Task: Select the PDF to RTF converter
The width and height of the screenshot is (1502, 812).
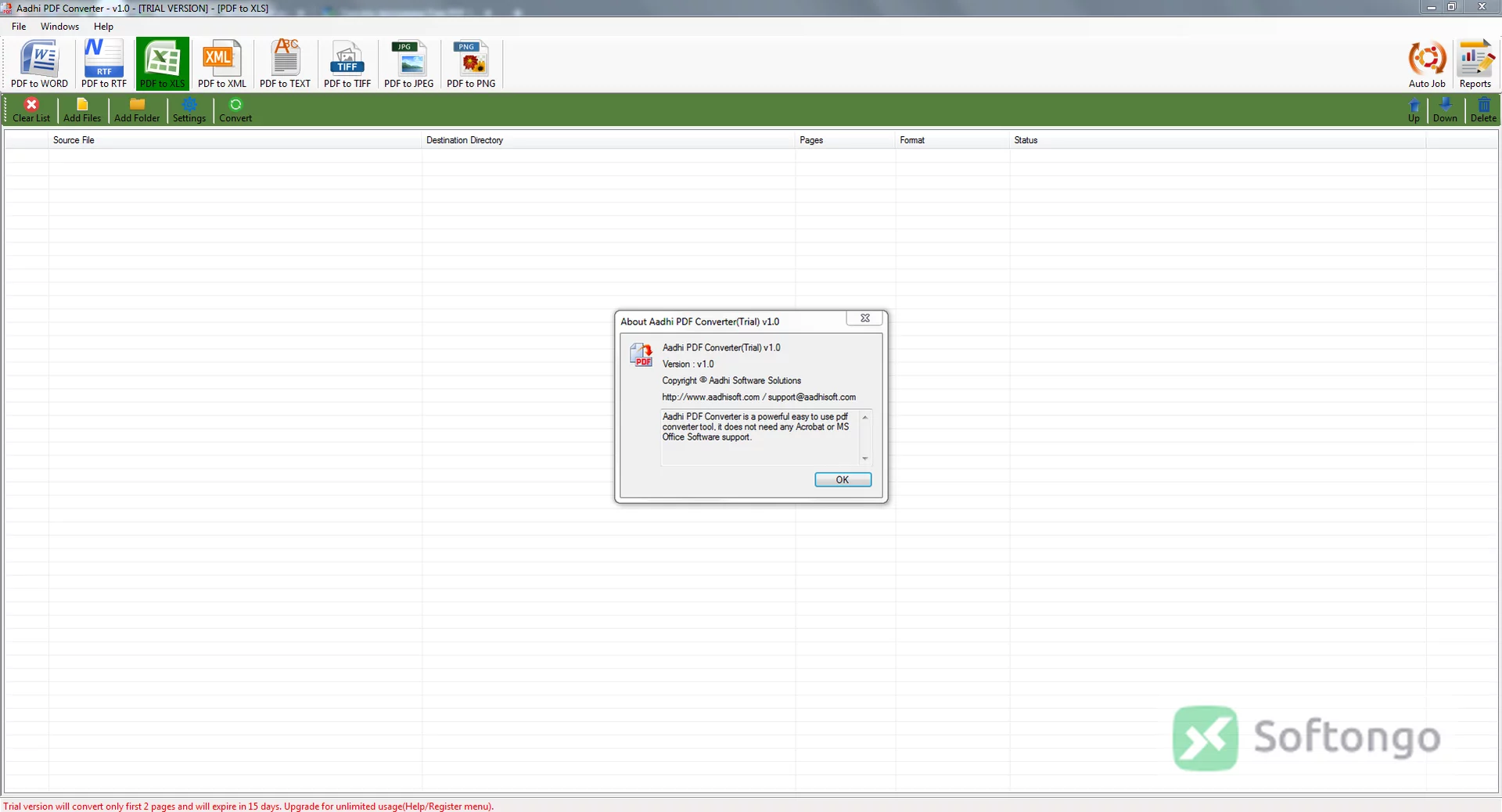Action: coord(104,63)
